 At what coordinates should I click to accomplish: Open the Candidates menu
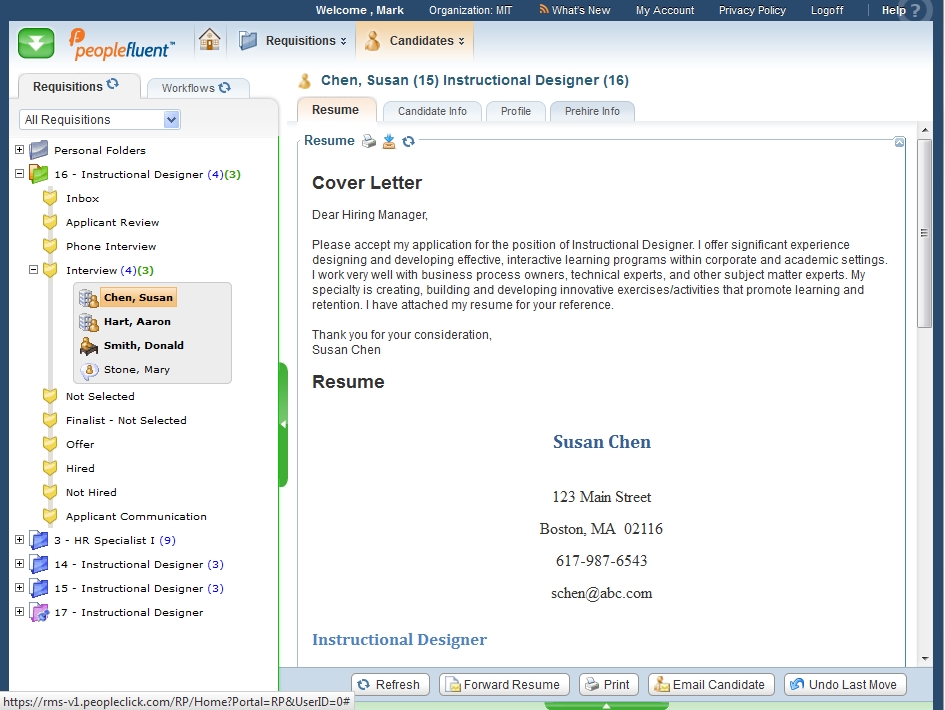(415, 41)
